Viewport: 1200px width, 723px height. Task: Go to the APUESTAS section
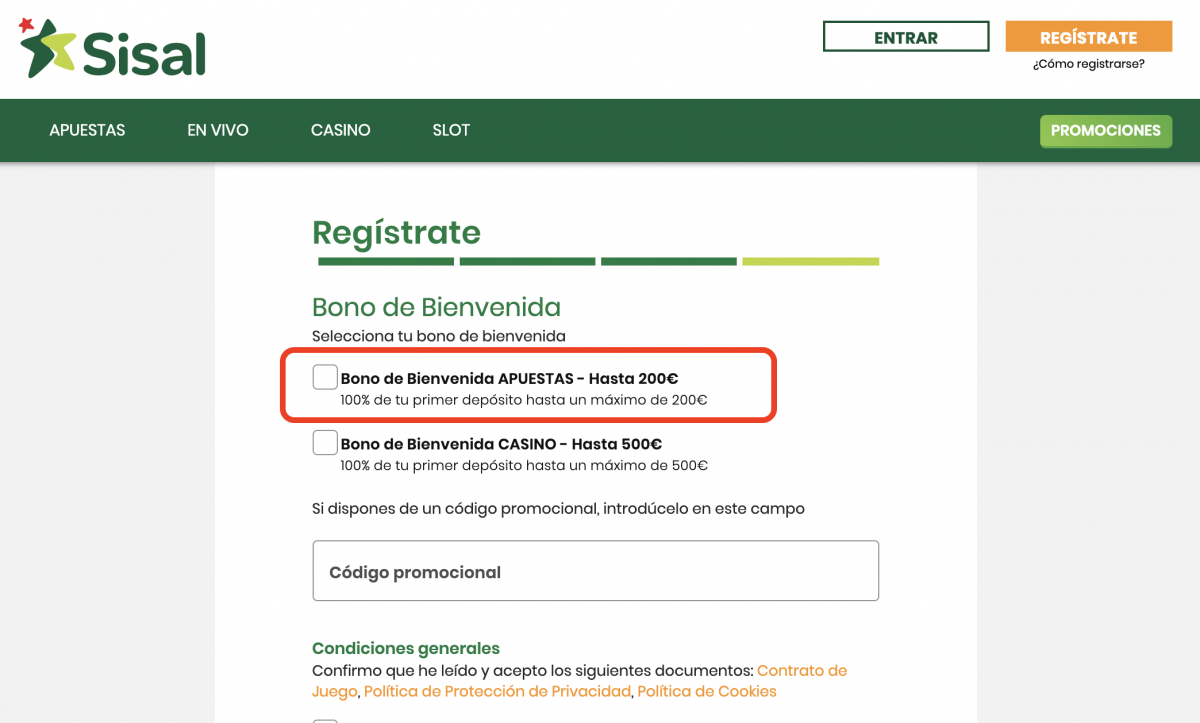(x=87, y=130)
